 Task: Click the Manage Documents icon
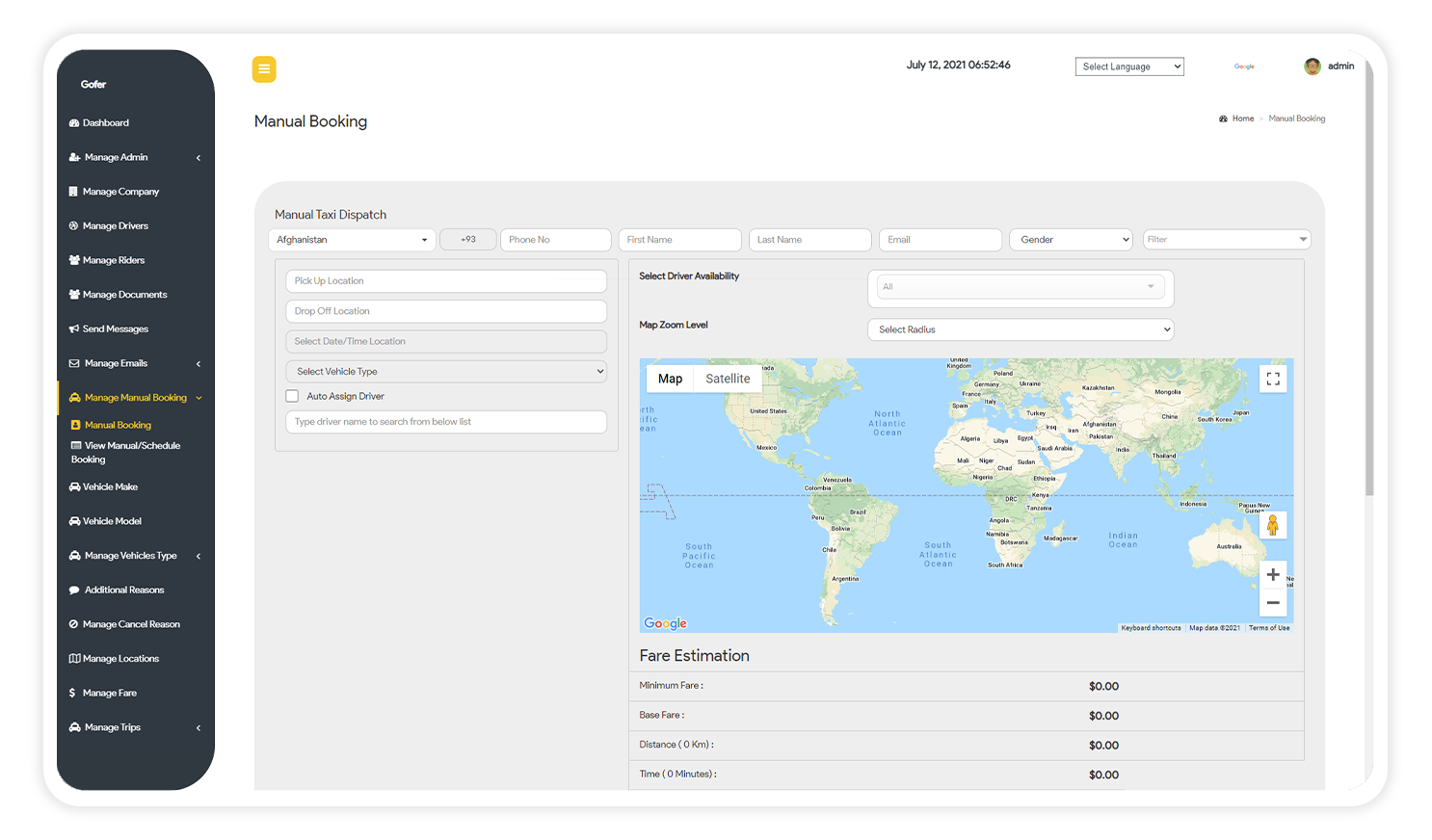point(74,295)
